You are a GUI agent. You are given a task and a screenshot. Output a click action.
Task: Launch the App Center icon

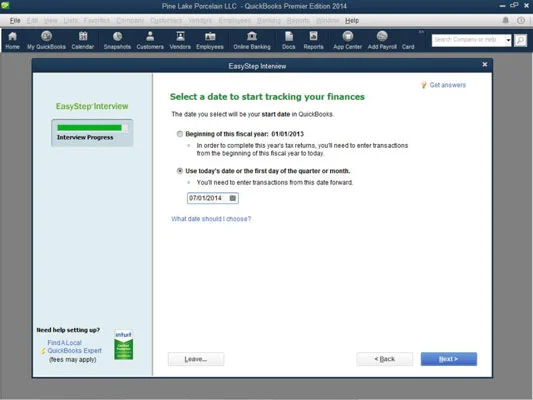(x=347, y=40)
